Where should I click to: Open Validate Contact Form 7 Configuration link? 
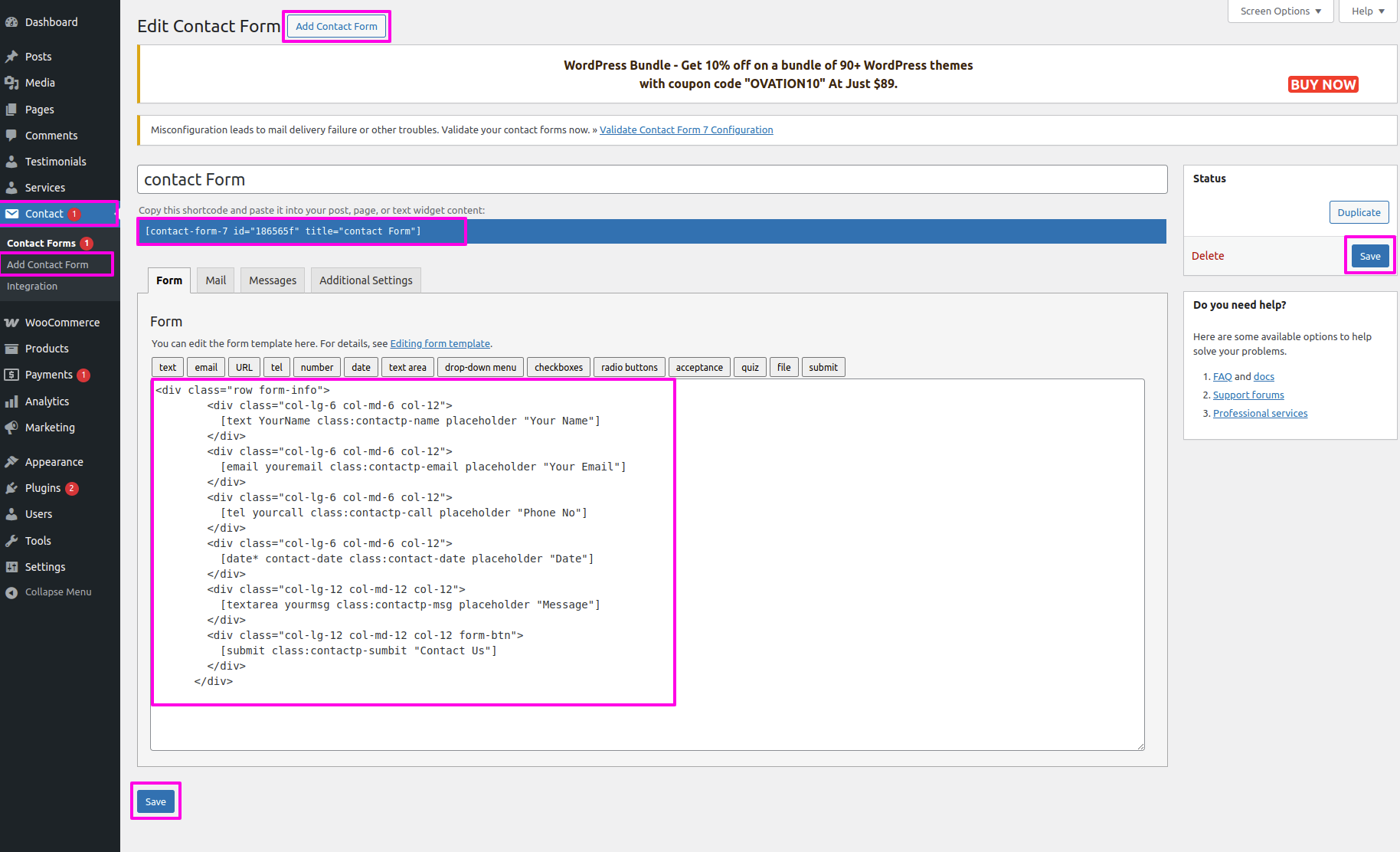[x=686, y=130]
